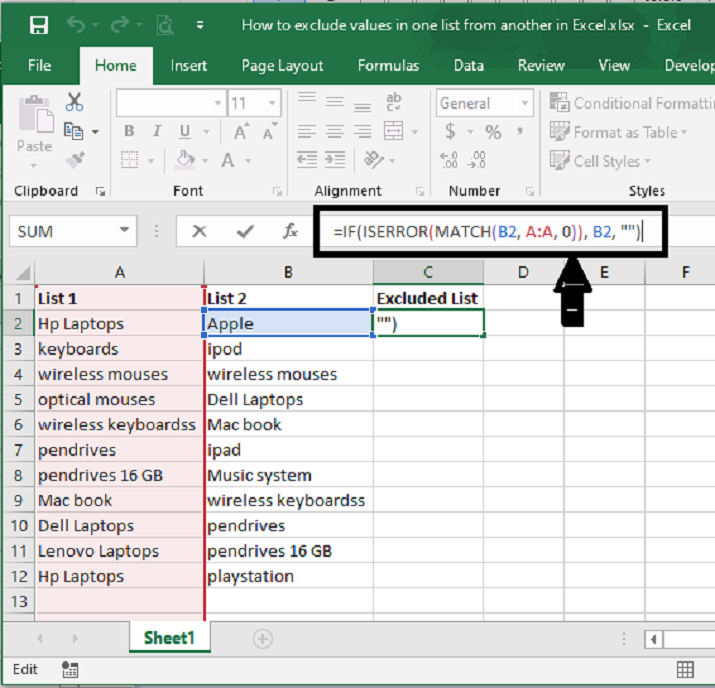Click the Orientation text-angle icon
Image resolution: width=715 pixels, height=688 pixels.
(x=373, y=160)
